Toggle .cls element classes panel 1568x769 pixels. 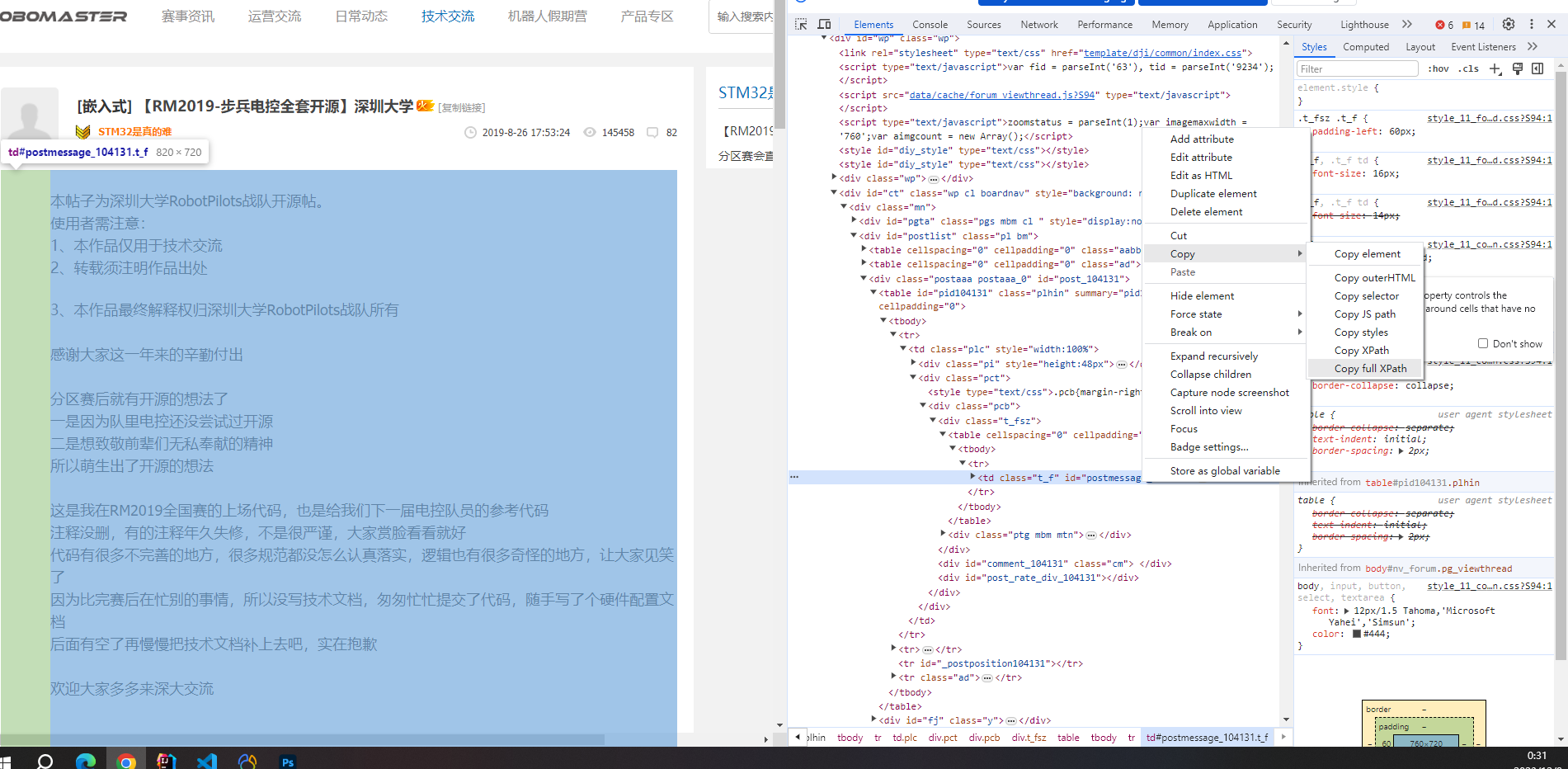[x=1468, y=68]
